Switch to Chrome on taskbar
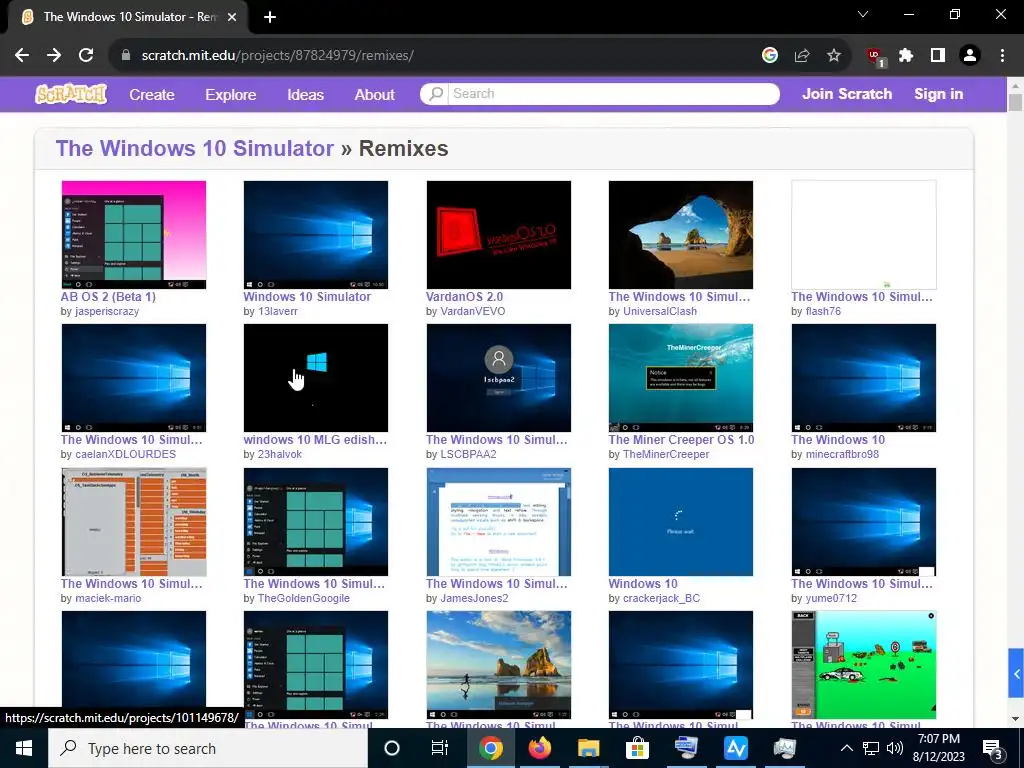 tap(490, 748)
